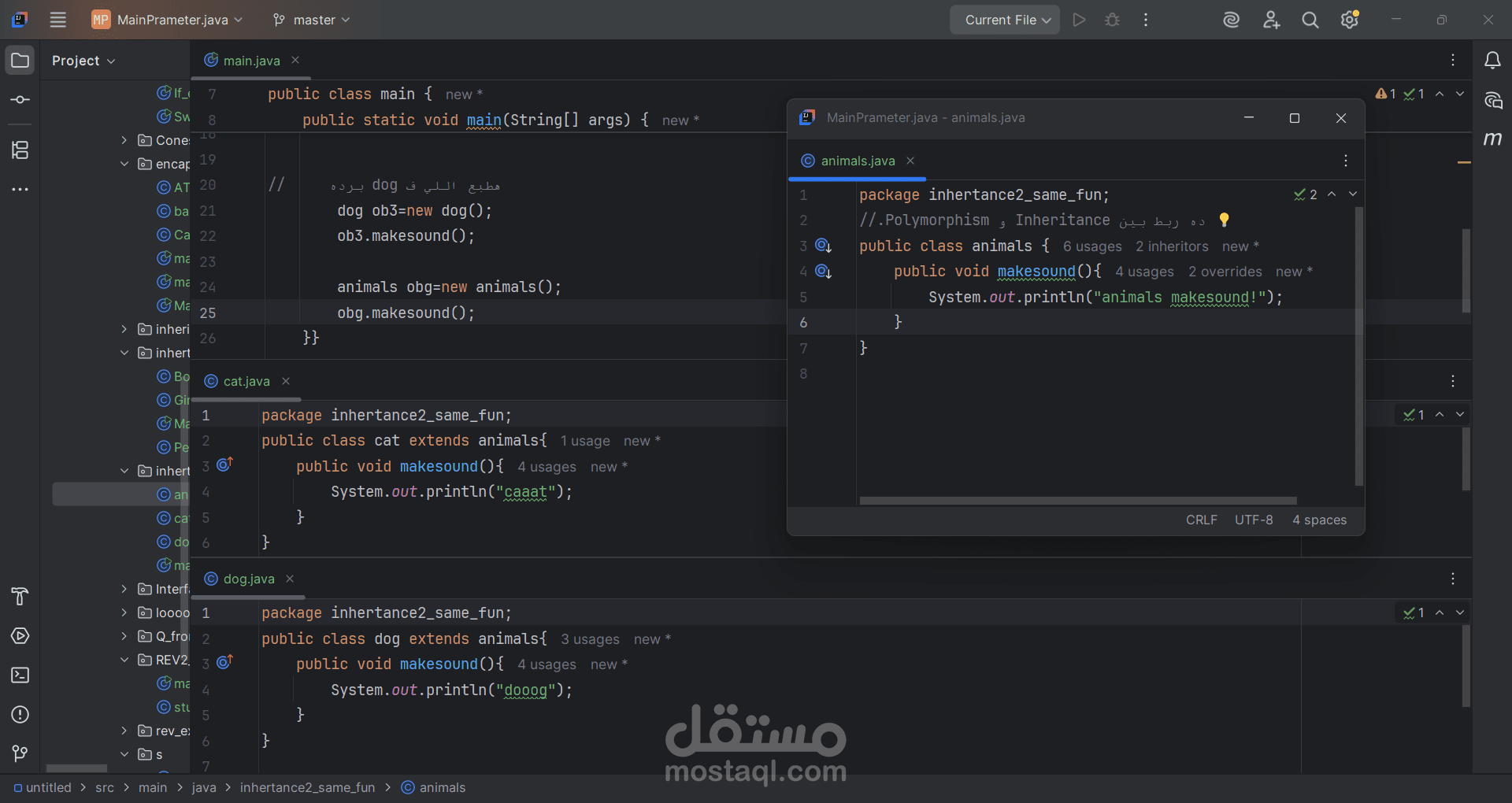Open the Terminal tool window
The height and width of the screenshot is (803, 1512).
[20, 675]
